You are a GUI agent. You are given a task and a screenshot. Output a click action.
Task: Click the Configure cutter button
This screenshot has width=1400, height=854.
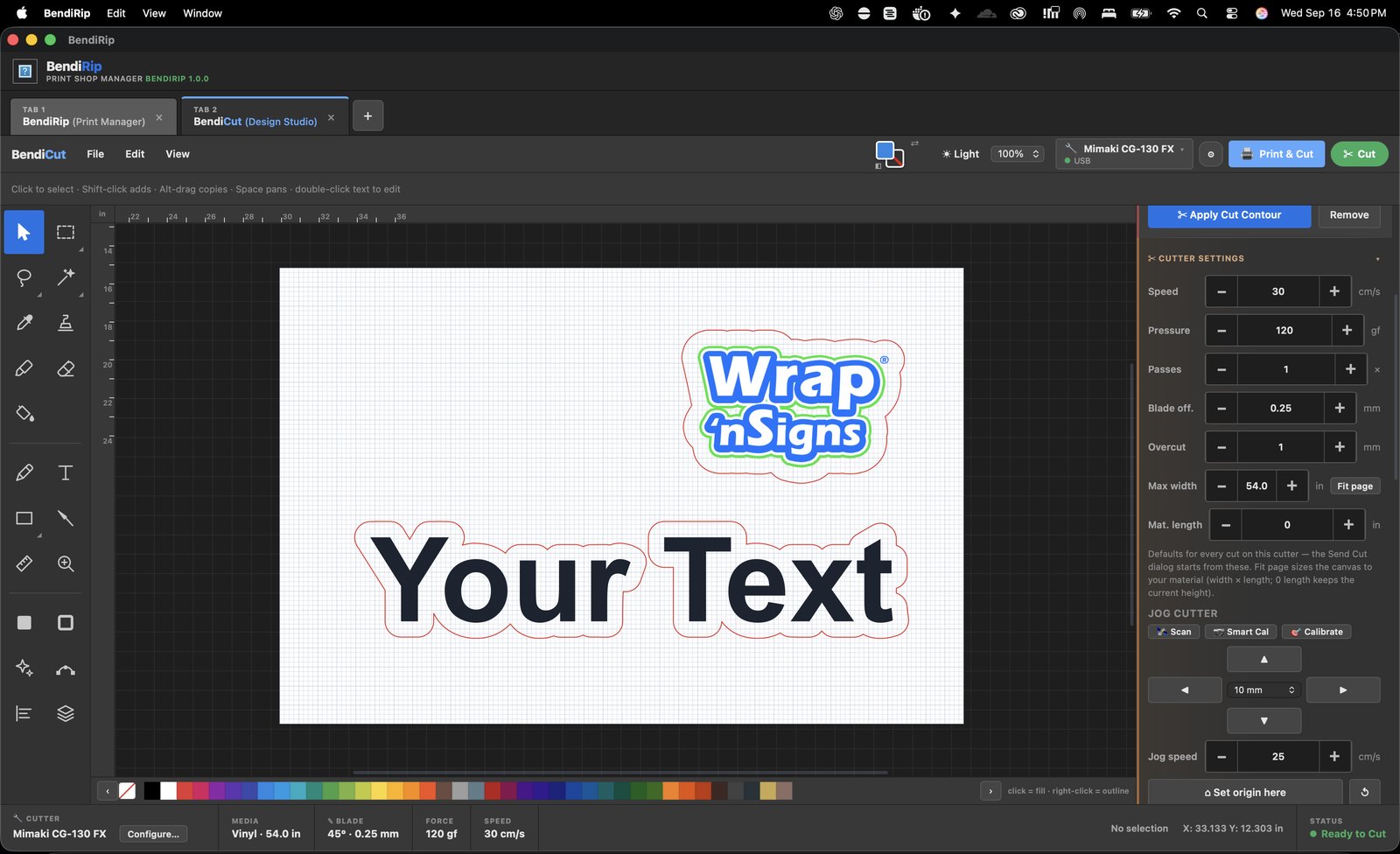(x=153, y=834)
